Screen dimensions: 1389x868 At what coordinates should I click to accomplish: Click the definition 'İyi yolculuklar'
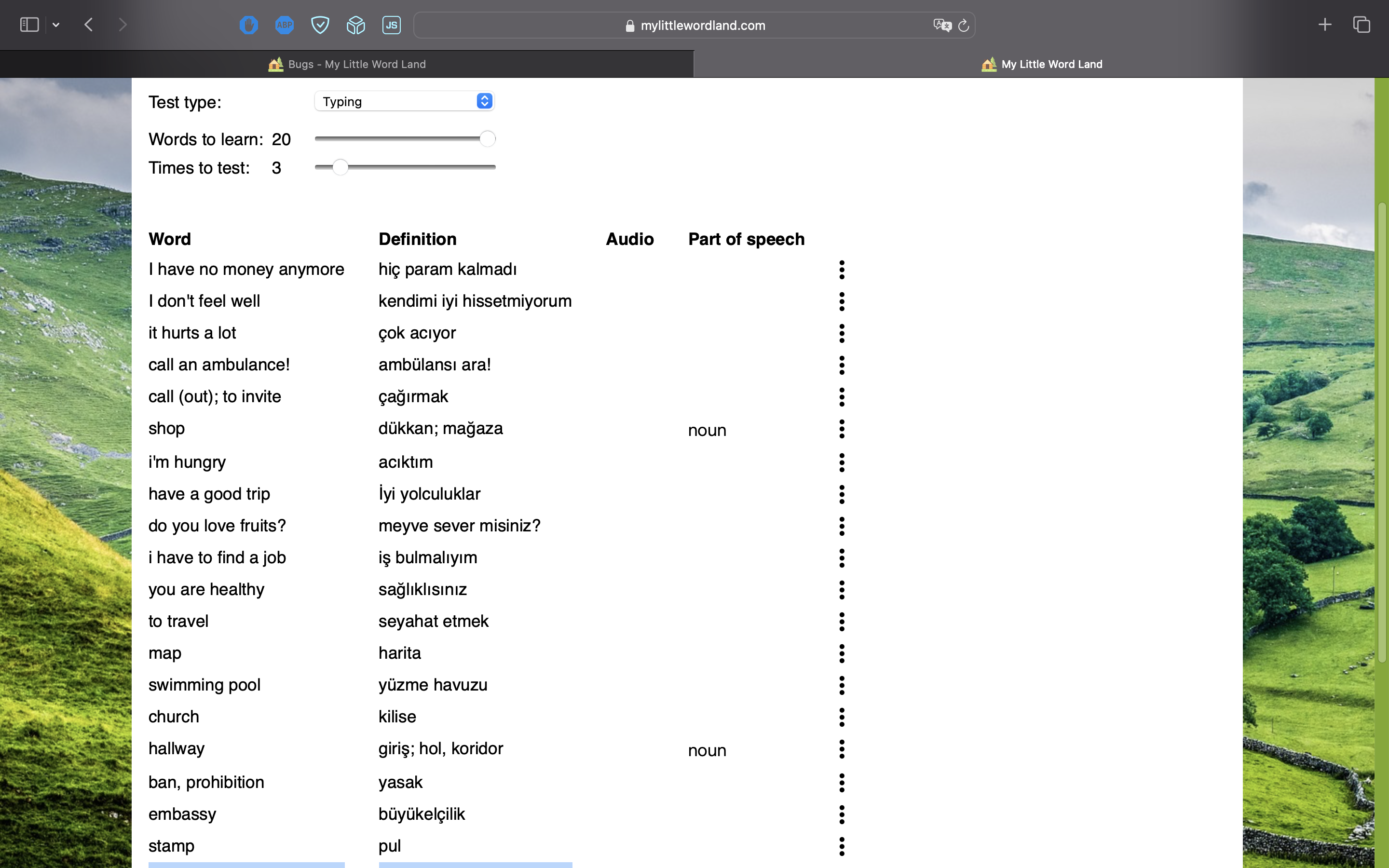pyautogui.click(x=429, y=494)
